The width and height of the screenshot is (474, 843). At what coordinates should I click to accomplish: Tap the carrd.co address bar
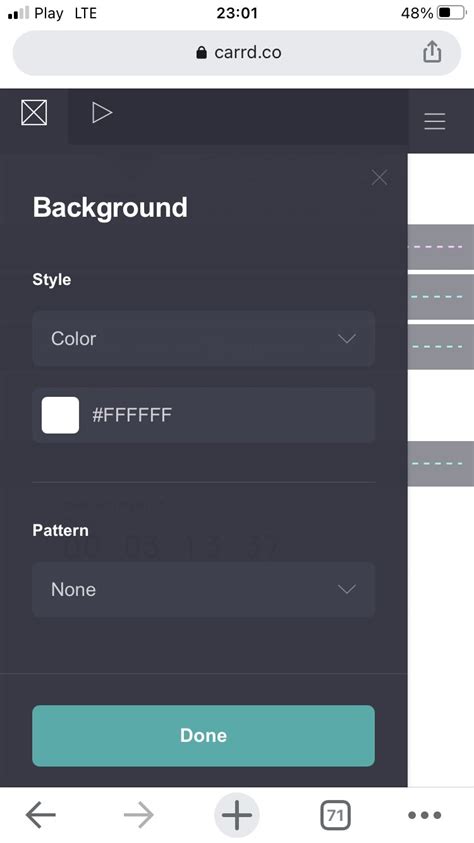click(236, 52)
